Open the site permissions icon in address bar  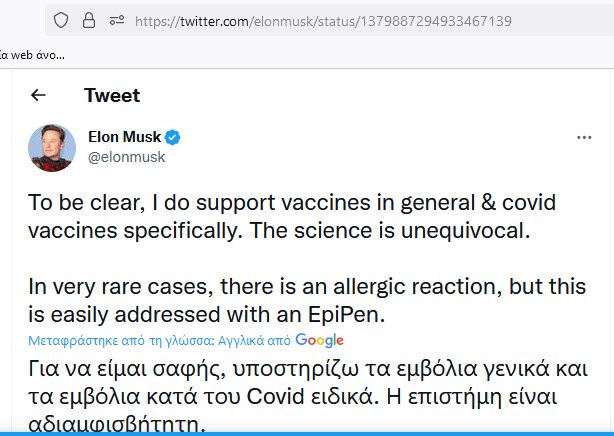[117, 20]
